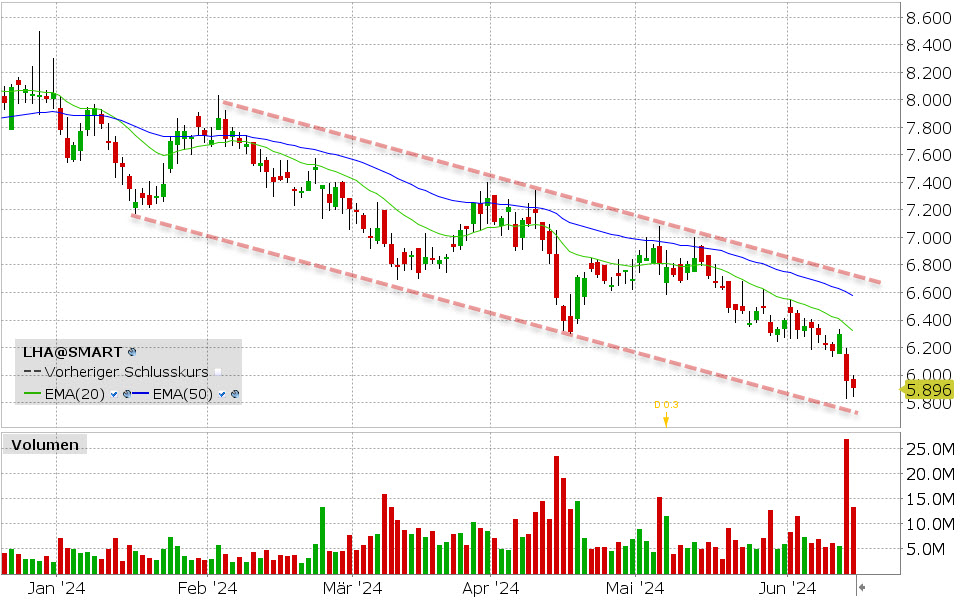The width and height of the screenshot is (960, 600).
Task: Click the 5.0M volume axis value
Action: click(x=924, y=550)
